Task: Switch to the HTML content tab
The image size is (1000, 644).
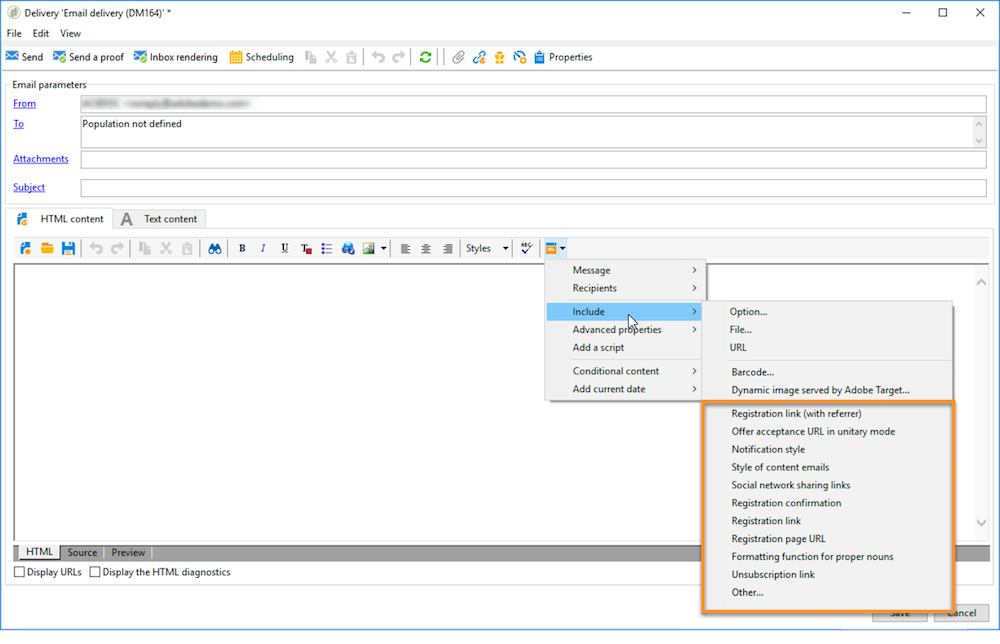Action: (x=61, y=219)
